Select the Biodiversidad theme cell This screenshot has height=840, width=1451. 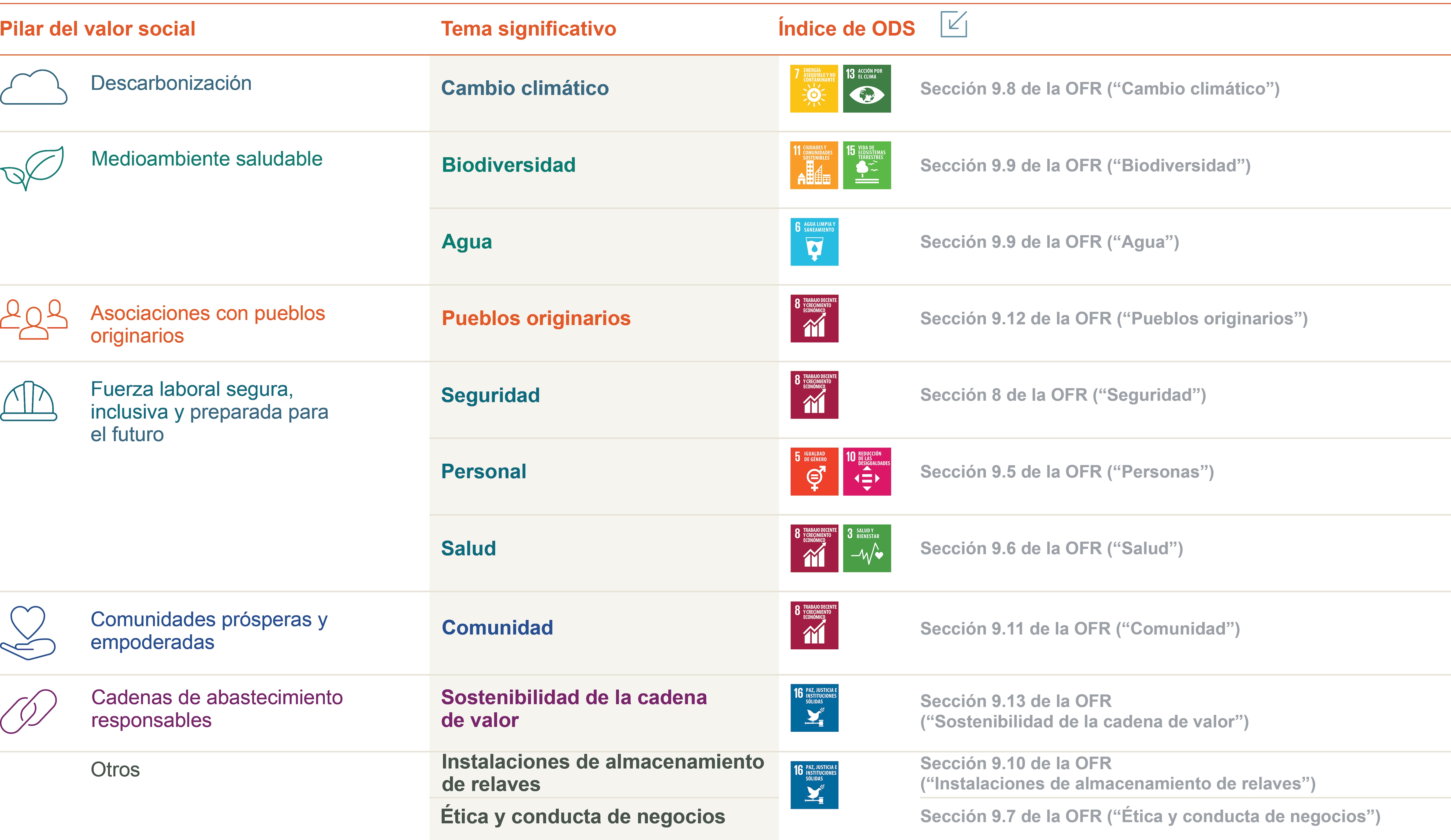click(x=508, y=165)
